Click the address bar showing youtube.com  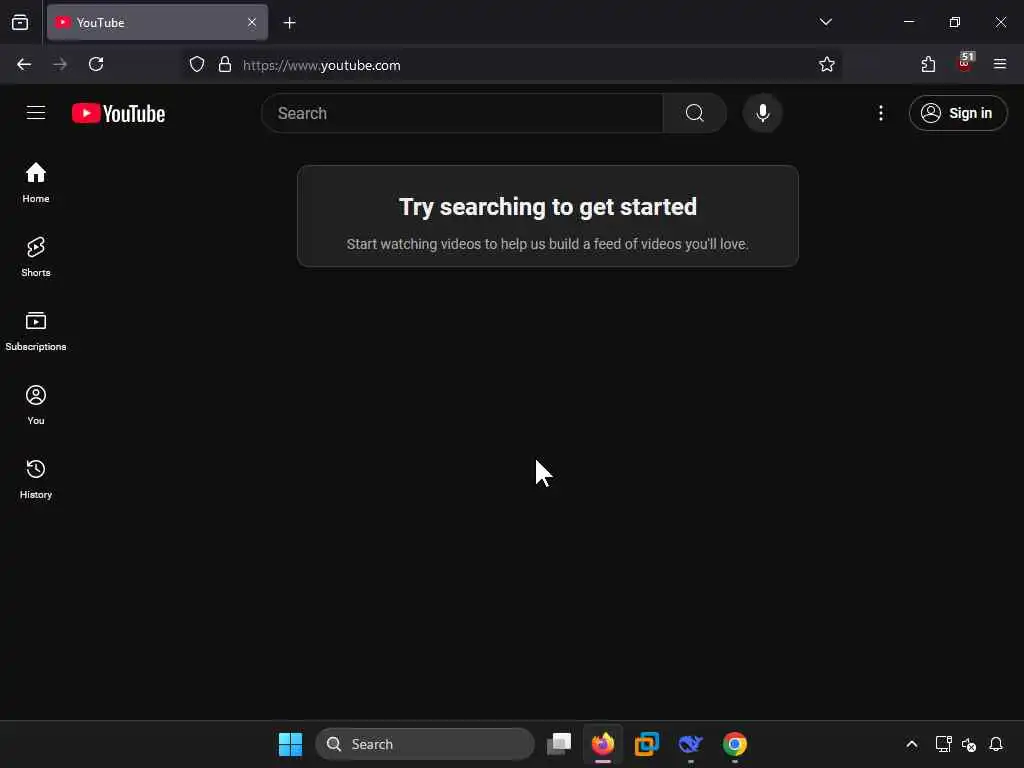(509, 65)
